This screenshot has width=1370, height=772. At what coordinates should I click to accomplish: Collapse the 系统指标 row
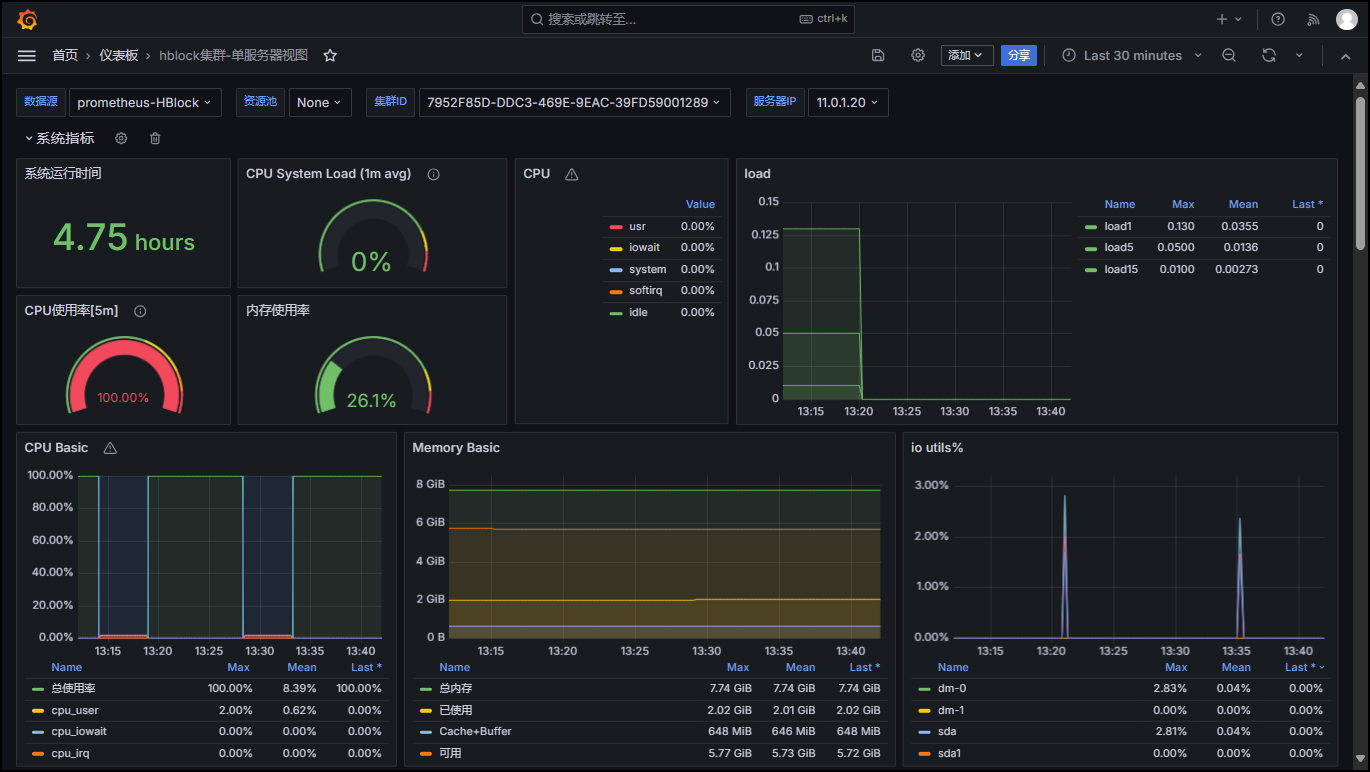click(60, 138)
